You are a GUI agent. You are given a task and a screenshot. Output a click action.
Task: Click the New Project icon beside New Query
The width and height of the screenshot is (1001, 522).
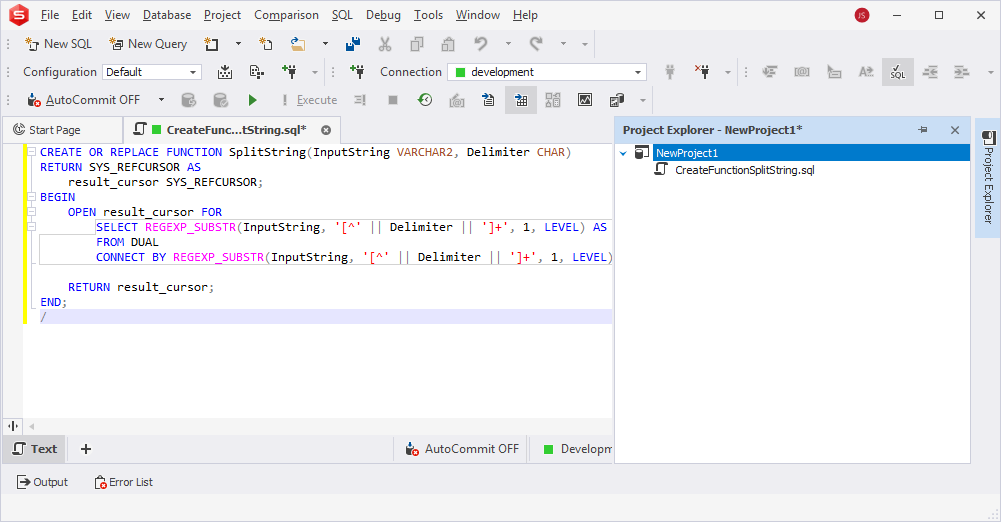[x=211, y=44]
